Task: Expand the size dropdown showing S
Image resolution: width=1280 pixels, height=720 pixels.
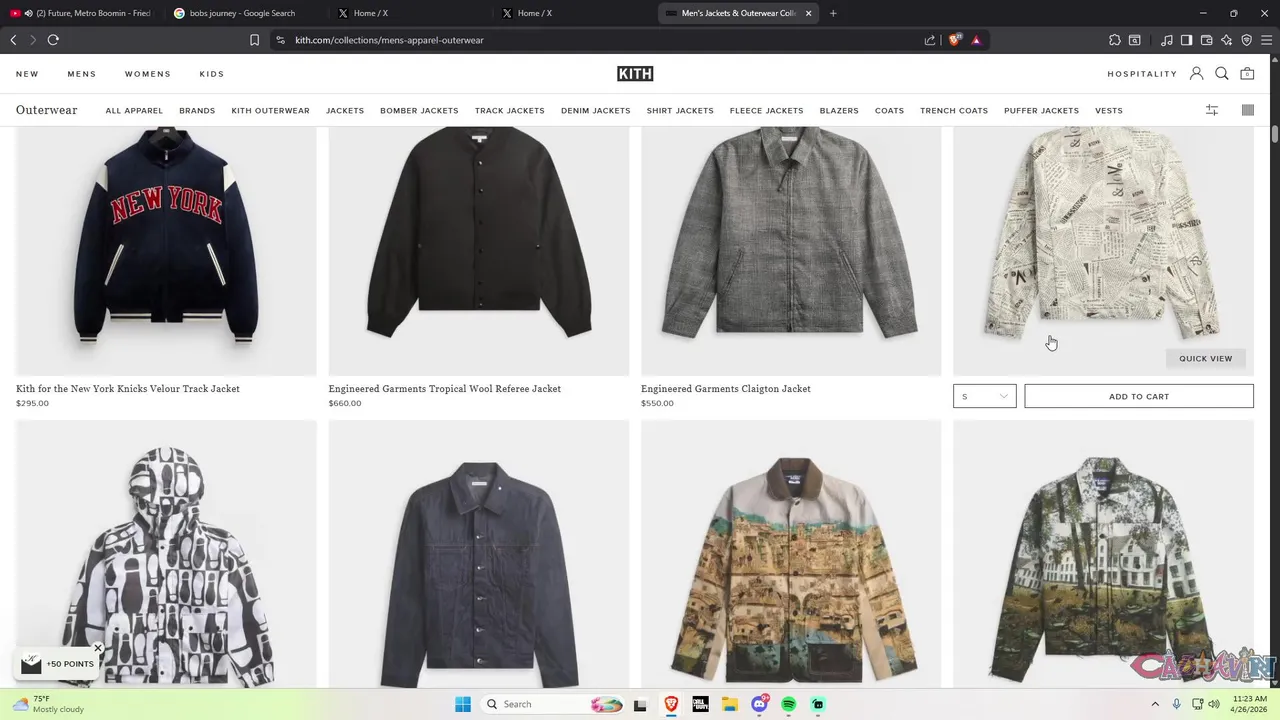Action: point(985,396)
